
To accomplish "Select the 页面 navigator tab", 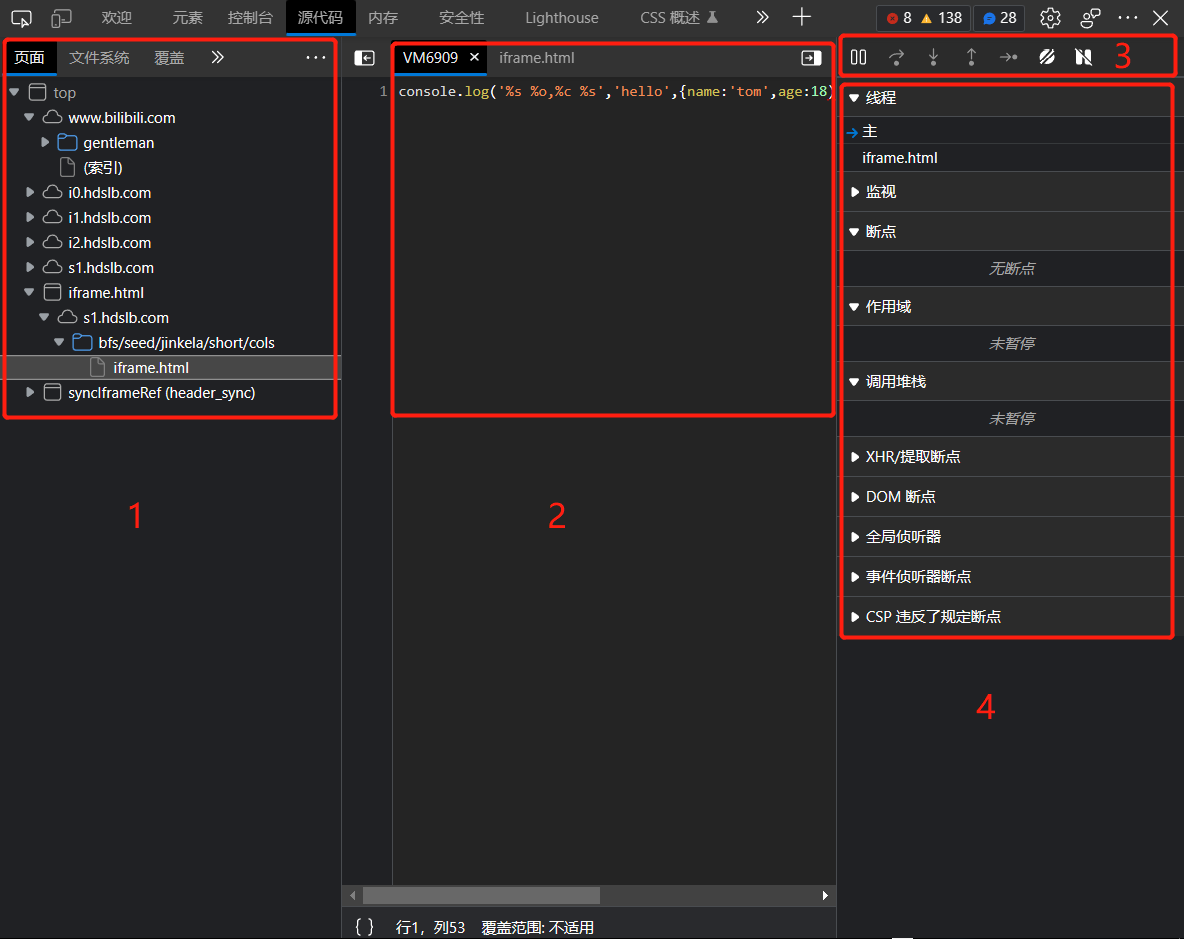I will [x=29, y=57].
